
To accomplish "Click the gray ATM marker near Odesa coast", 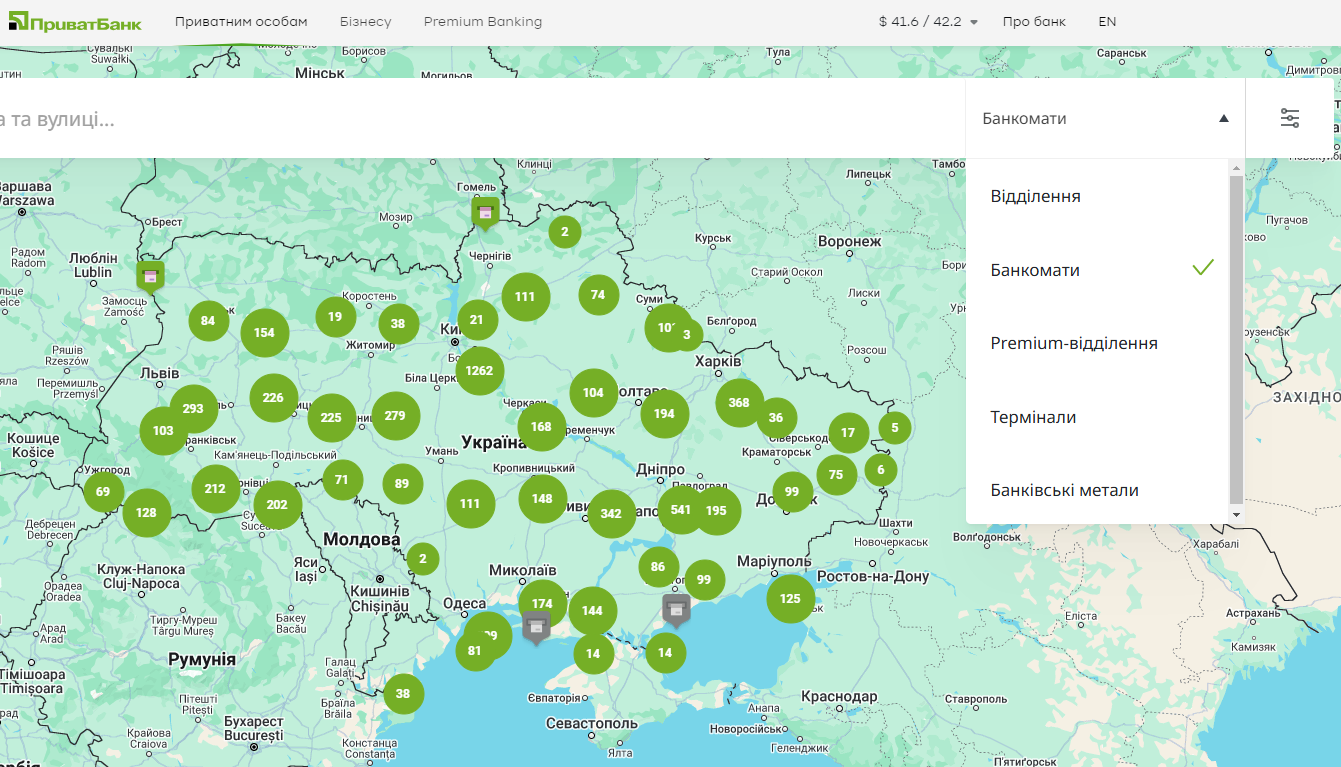I will click(x=537, y=627).
